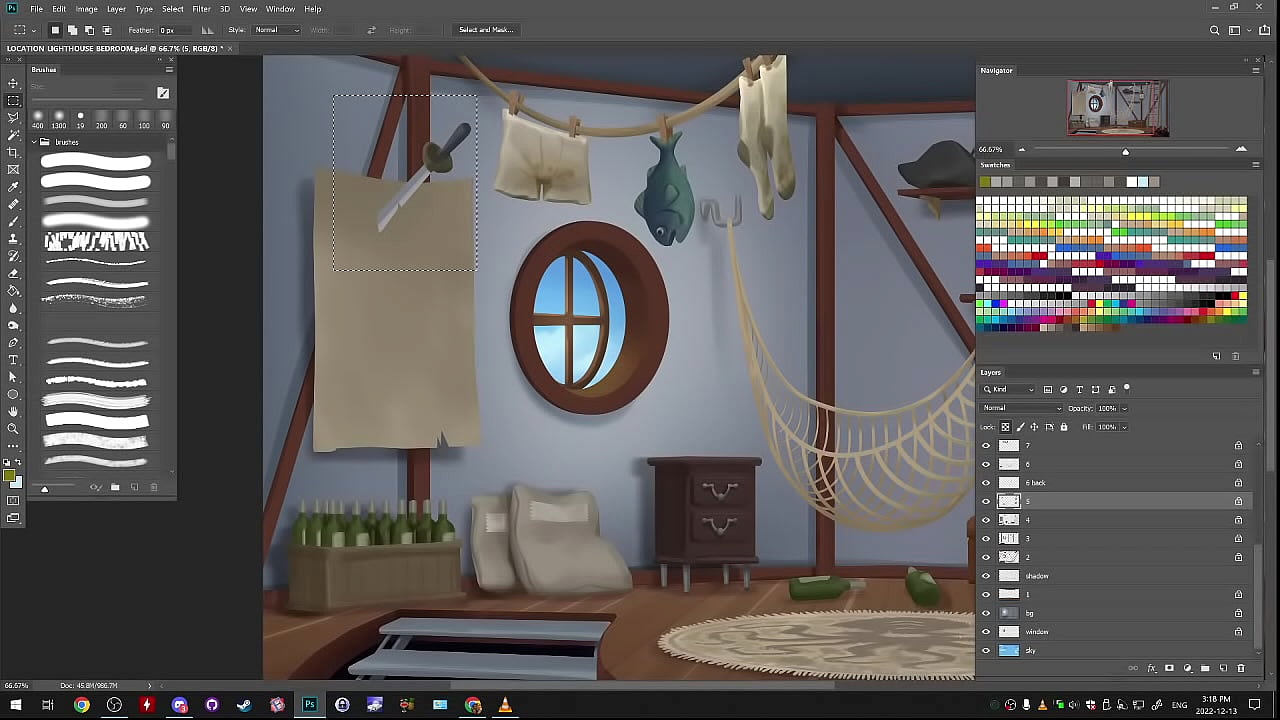Click the Select and Mask button
The height and width of the screenshot is (720, 1280).
click(485, 30)
